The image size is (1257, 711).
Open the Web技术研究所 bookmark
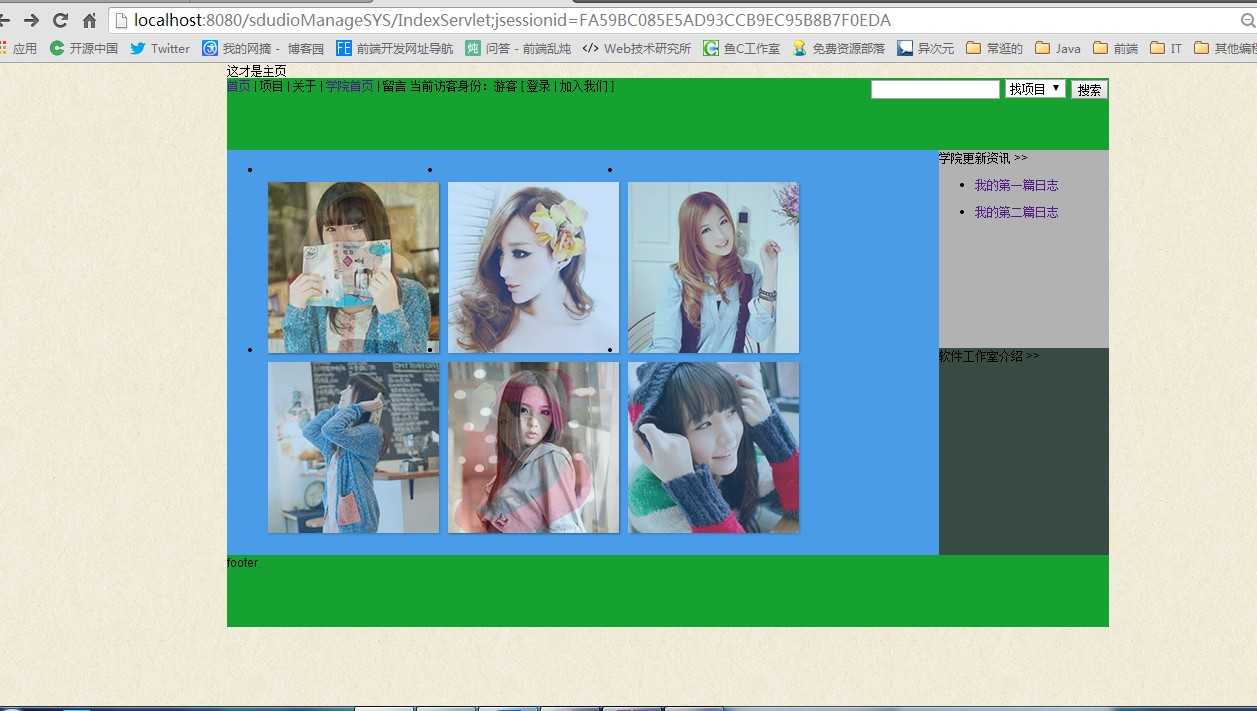(637, 48)
